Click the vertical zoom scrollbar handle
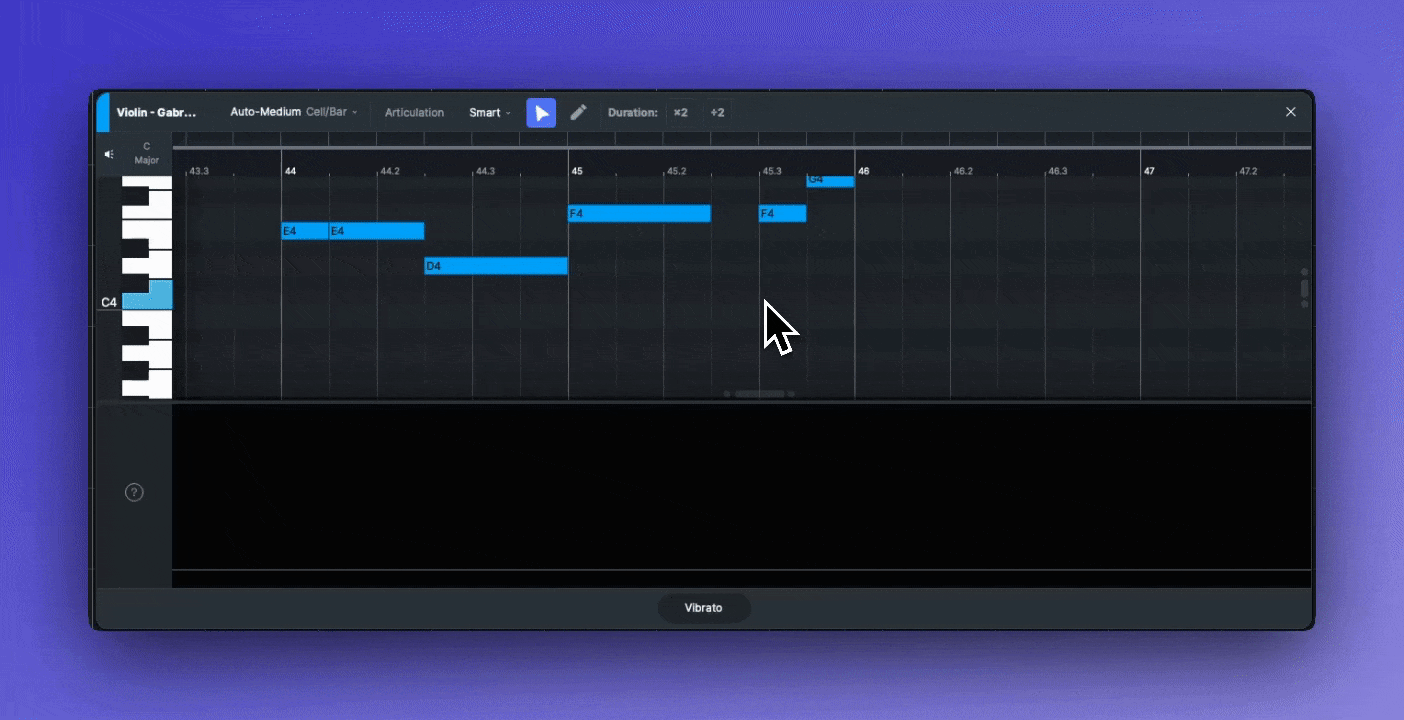1404x720 pixels. tap(1304, 288)
